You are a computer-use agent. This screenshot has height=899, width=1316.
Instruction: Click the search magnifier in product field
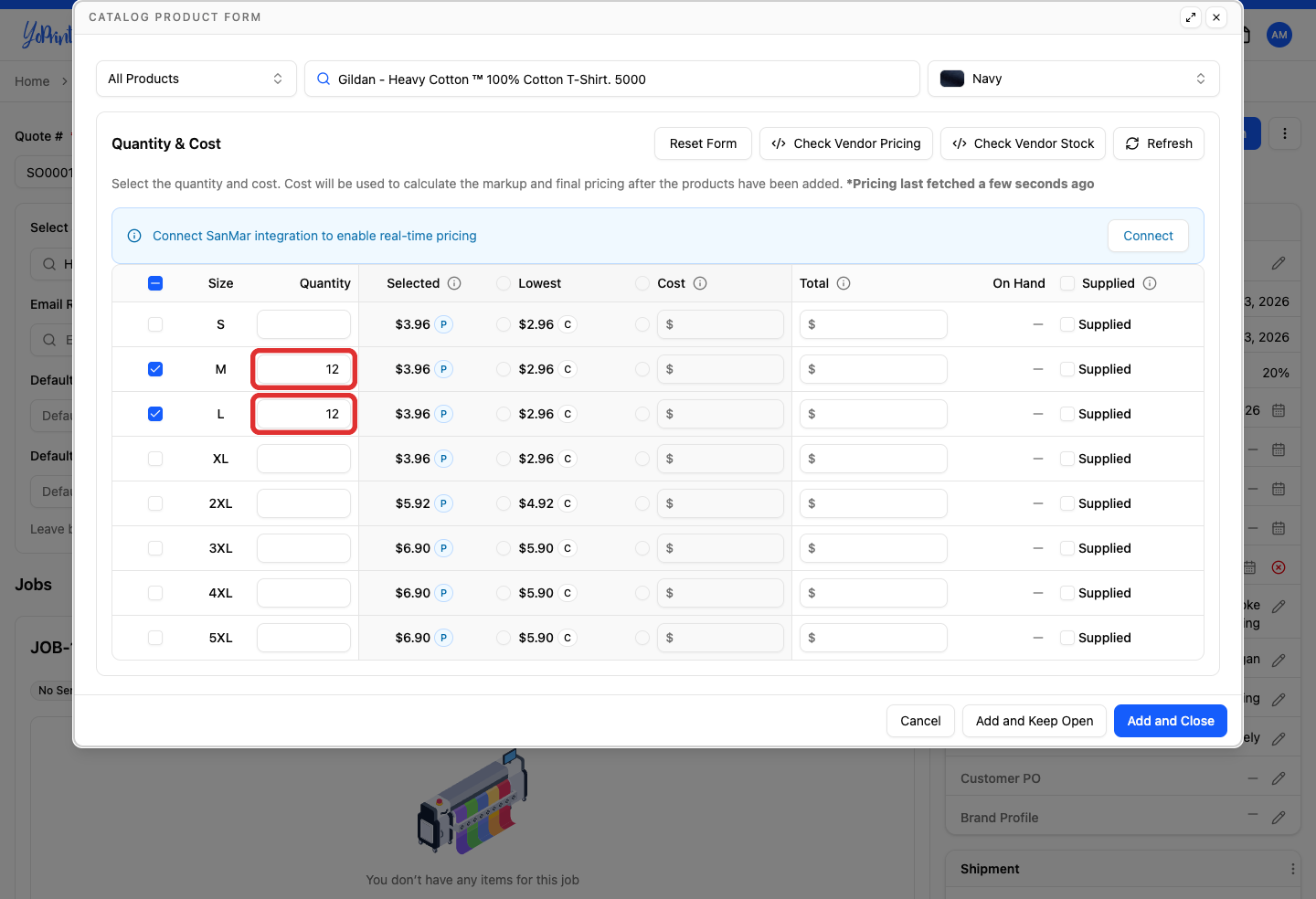(324, 79)
